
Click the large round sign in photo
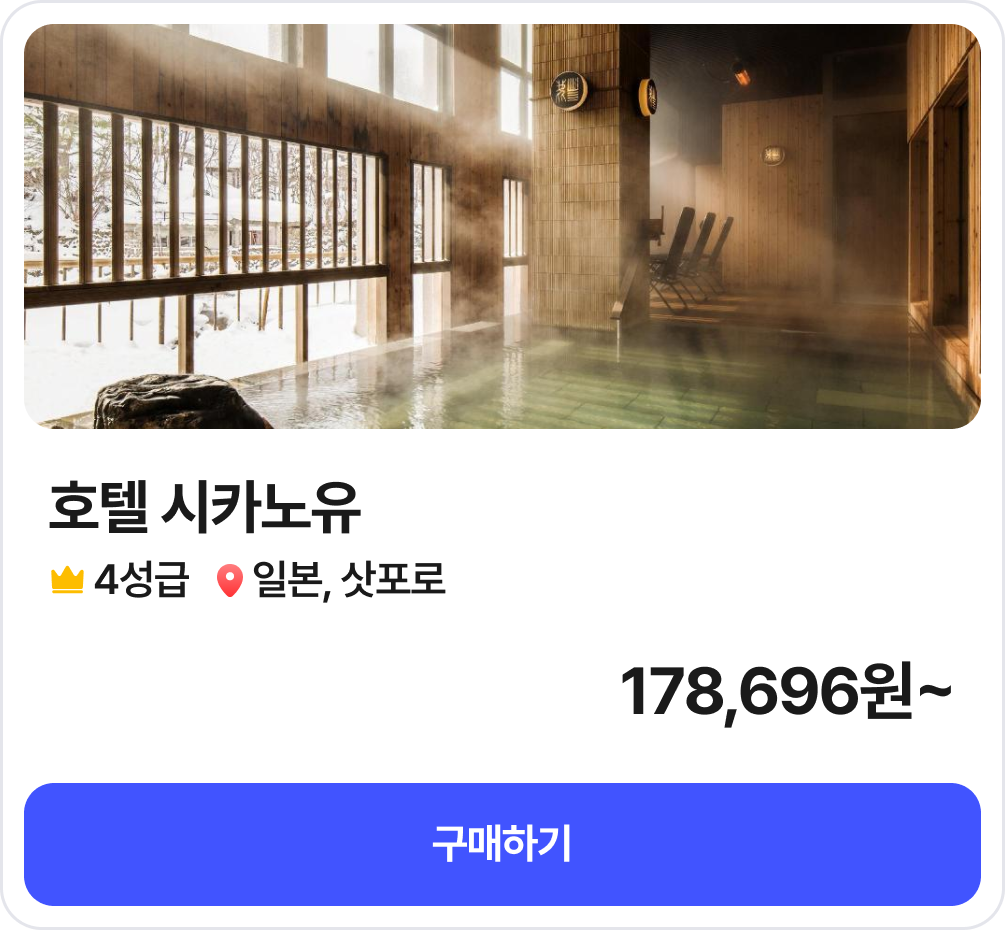tap(569, 91)
